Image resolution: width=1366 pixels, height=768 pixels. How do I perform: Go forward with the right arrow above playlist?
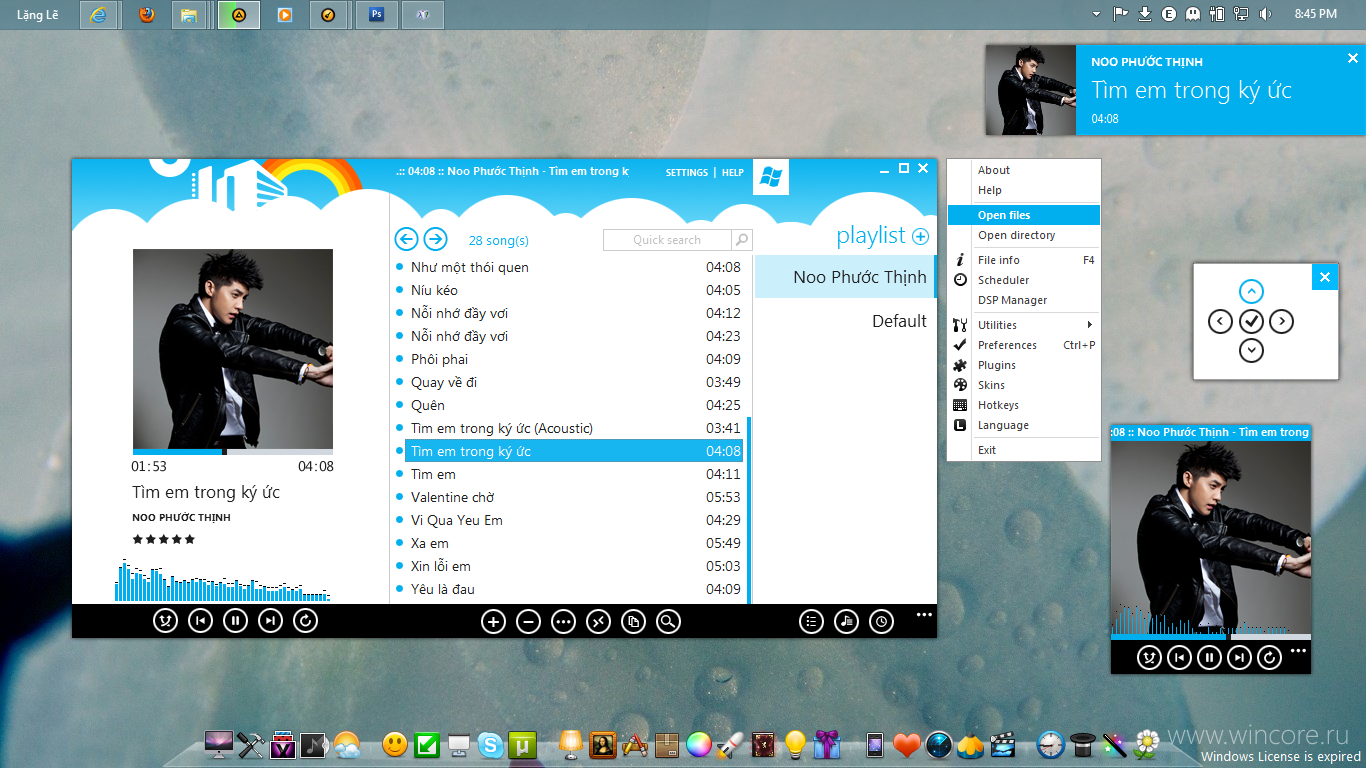coord(435,239)
